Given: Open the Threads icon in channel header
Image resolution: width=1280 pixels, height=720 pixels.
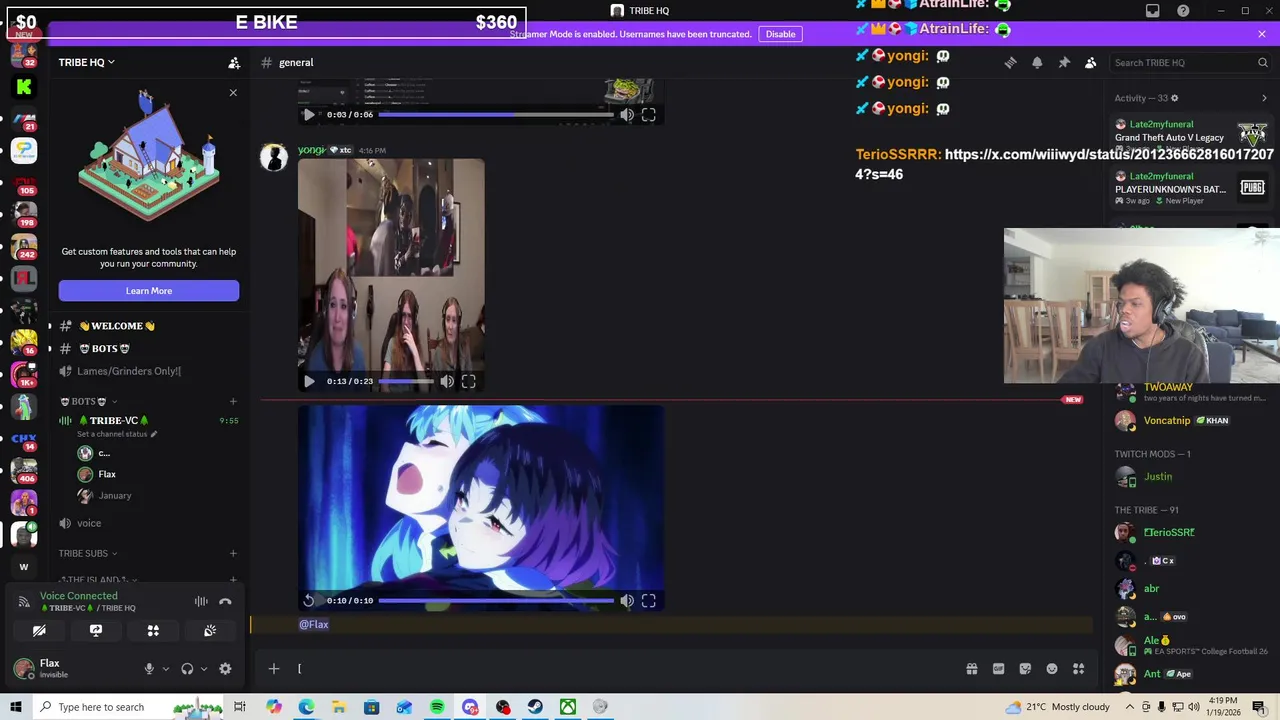Looking at the screenshot, I should point(1010,62).
